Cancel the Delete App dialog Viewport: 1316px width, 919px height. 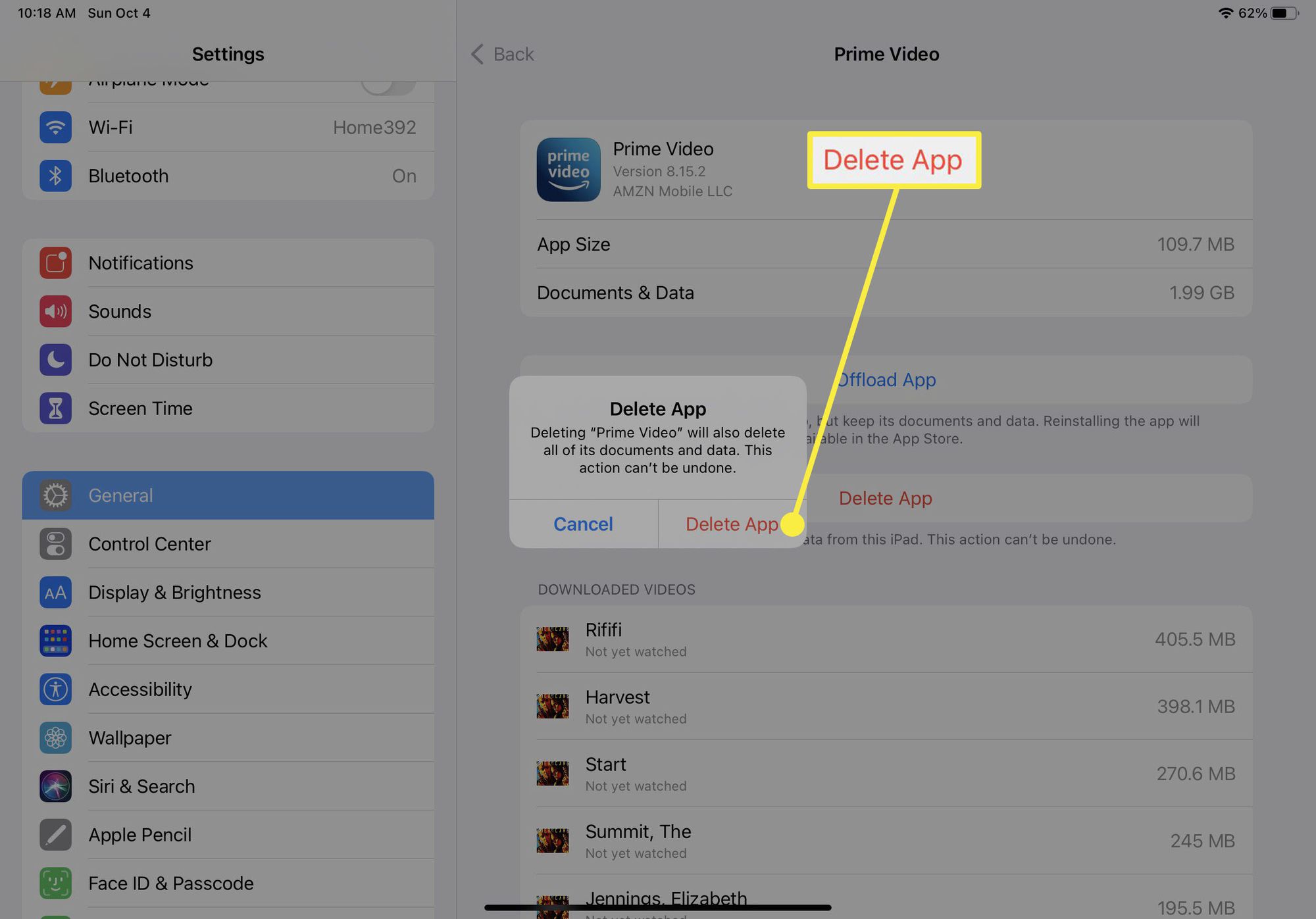click(x=583, y=523)
